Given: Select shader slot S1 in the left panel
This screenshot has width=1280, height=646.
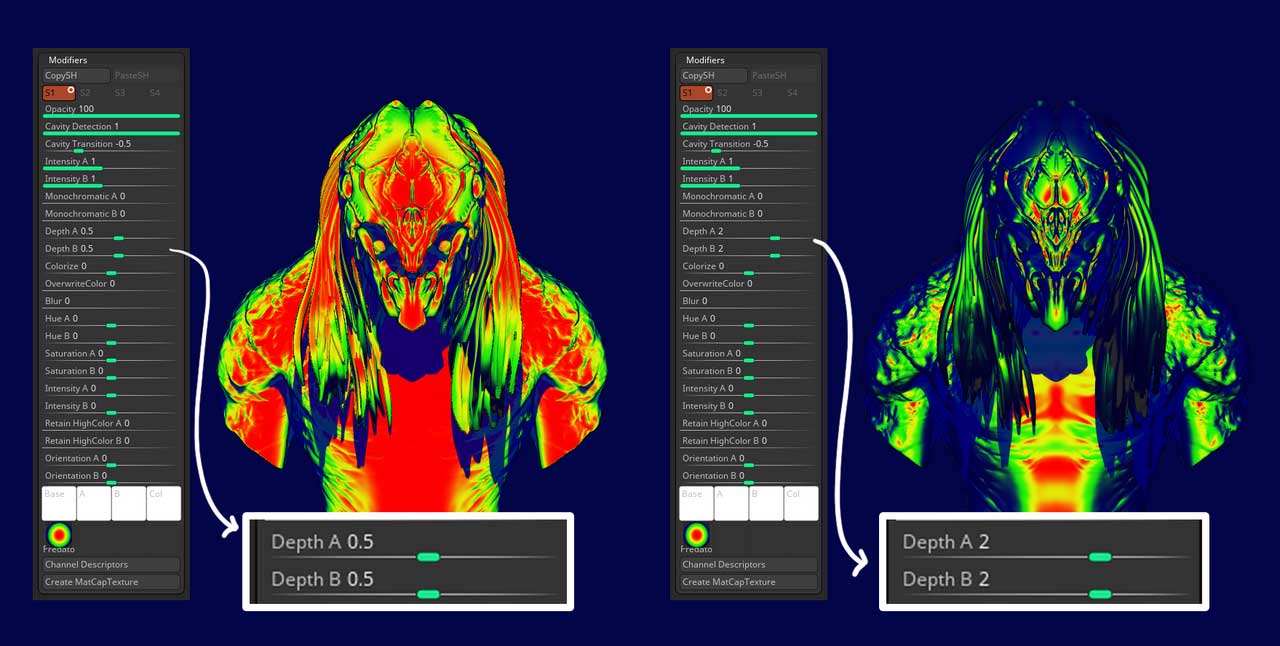Looking at the screenshot, I should click(x=59, y=93).
